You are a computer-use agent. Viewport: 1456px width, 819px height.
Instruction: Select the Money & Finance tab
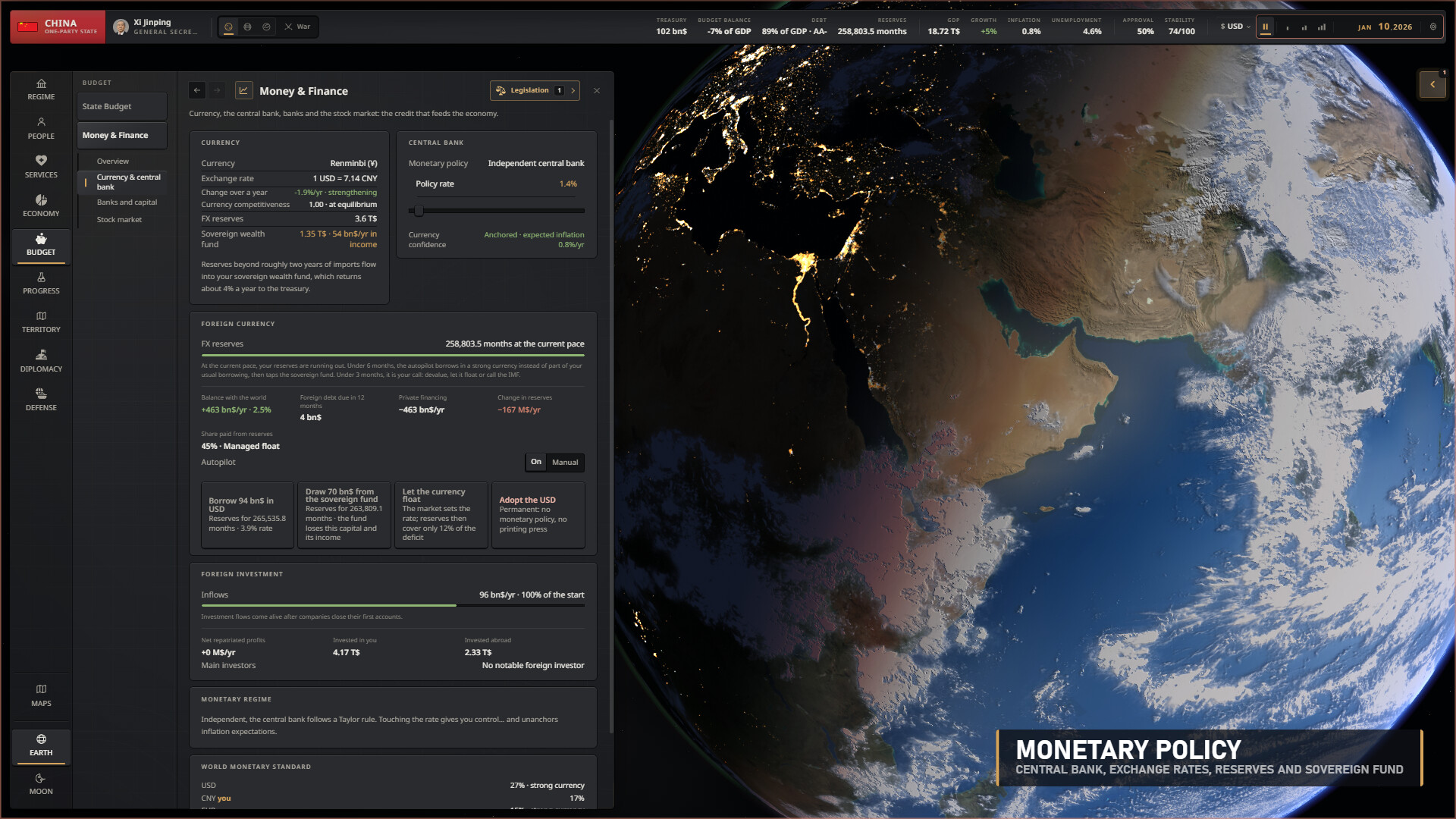coord(121,135)
